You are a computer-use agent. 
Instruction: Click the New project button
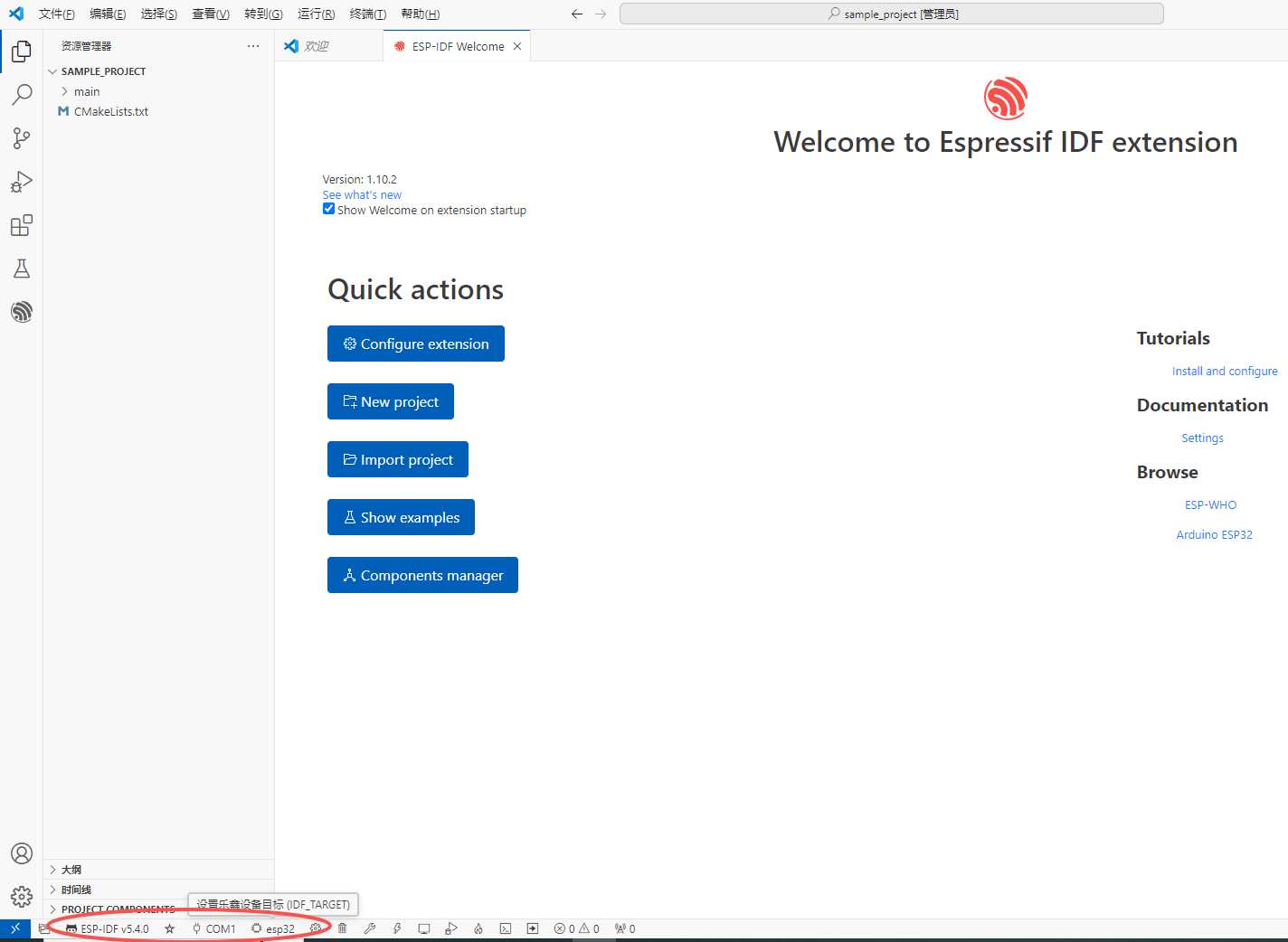click(391, 401)
